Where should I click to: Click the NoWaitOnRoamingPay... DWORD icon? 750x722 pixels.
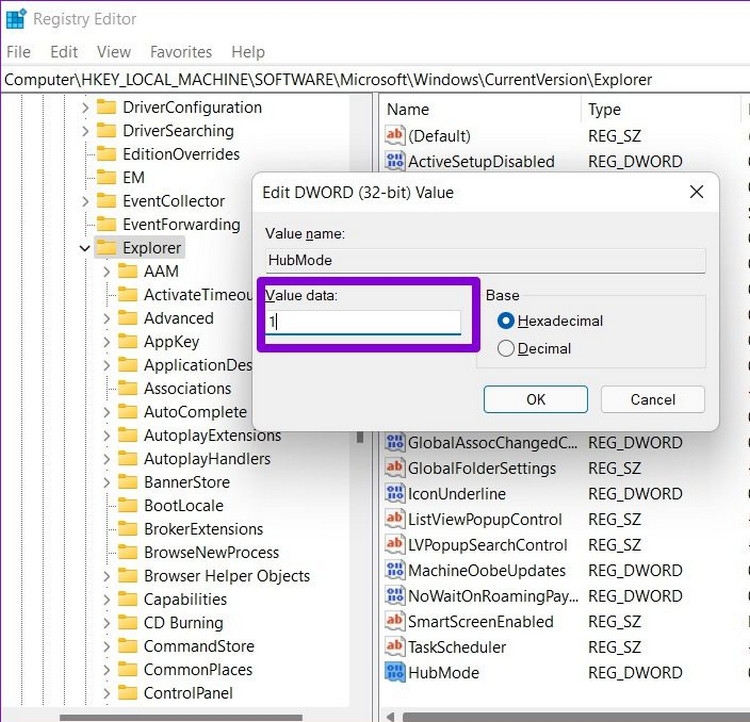(x=395, y=596)
